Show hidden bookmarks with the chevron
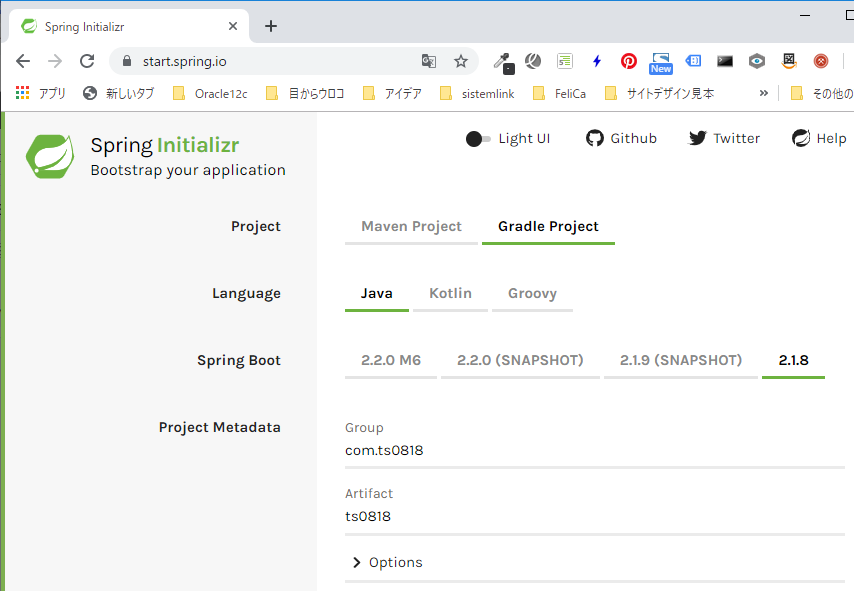The height and width of the screenshot is (591, 854). (764, 93)
